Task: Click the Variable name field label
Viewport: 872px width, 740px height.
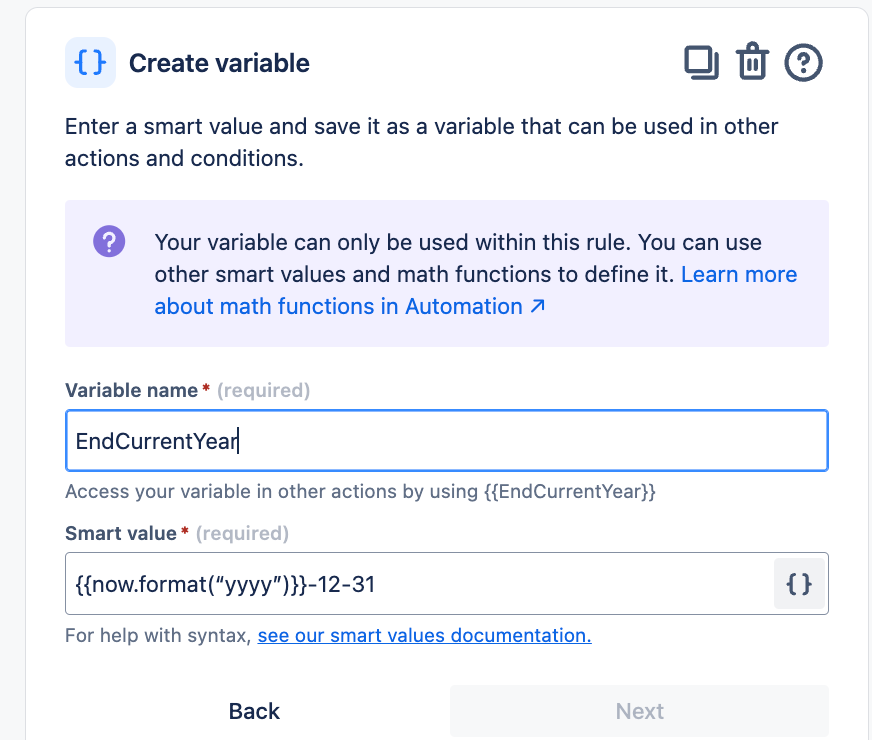Action: [x=131, y=391]
